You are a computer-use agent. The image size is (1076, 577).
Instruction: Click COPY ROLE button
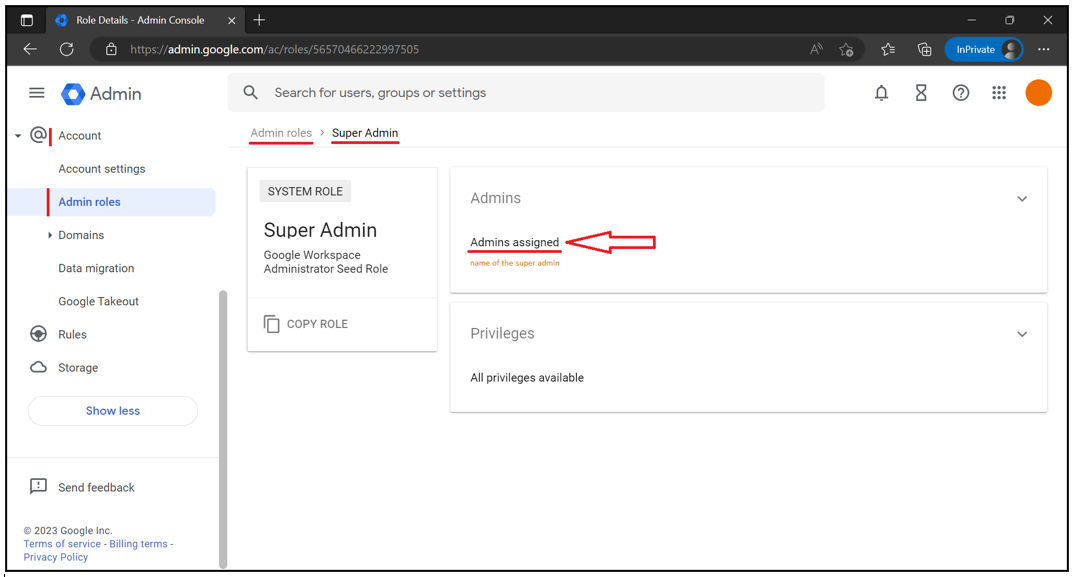pyautogui.click(x=305, y=324)
